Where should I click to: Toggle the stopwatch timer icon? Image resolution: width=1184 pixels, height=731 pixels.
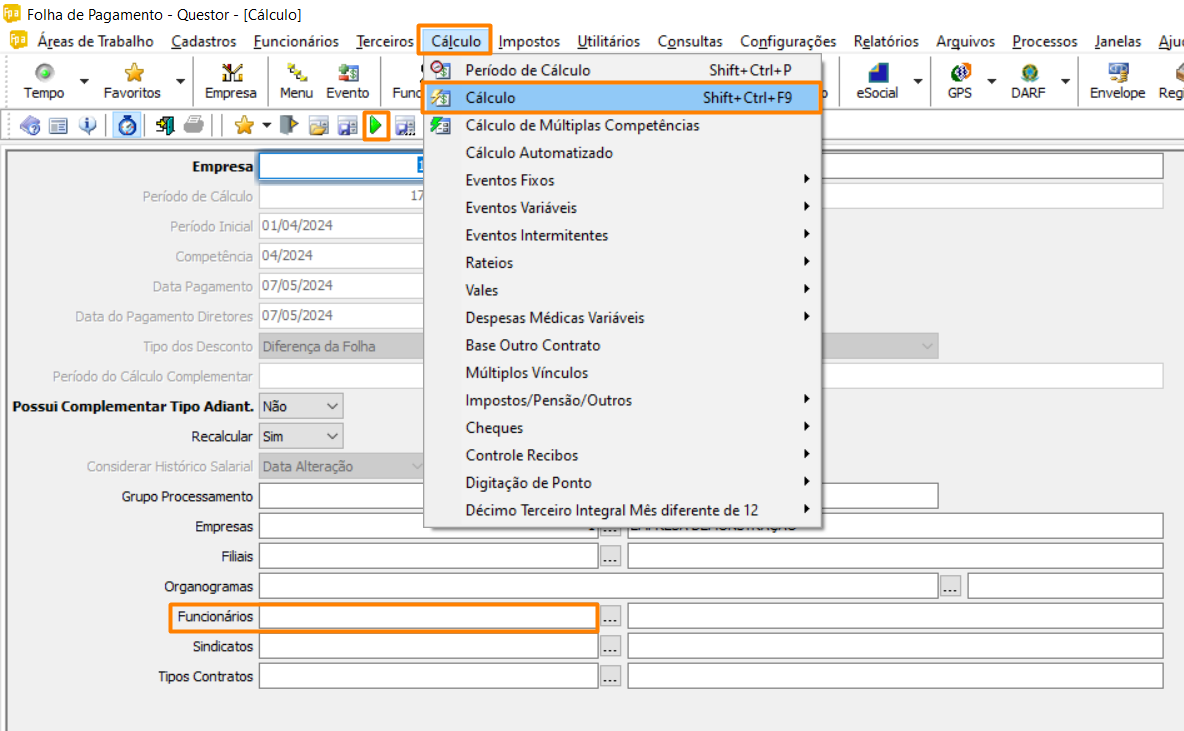[x=127, y=125]
